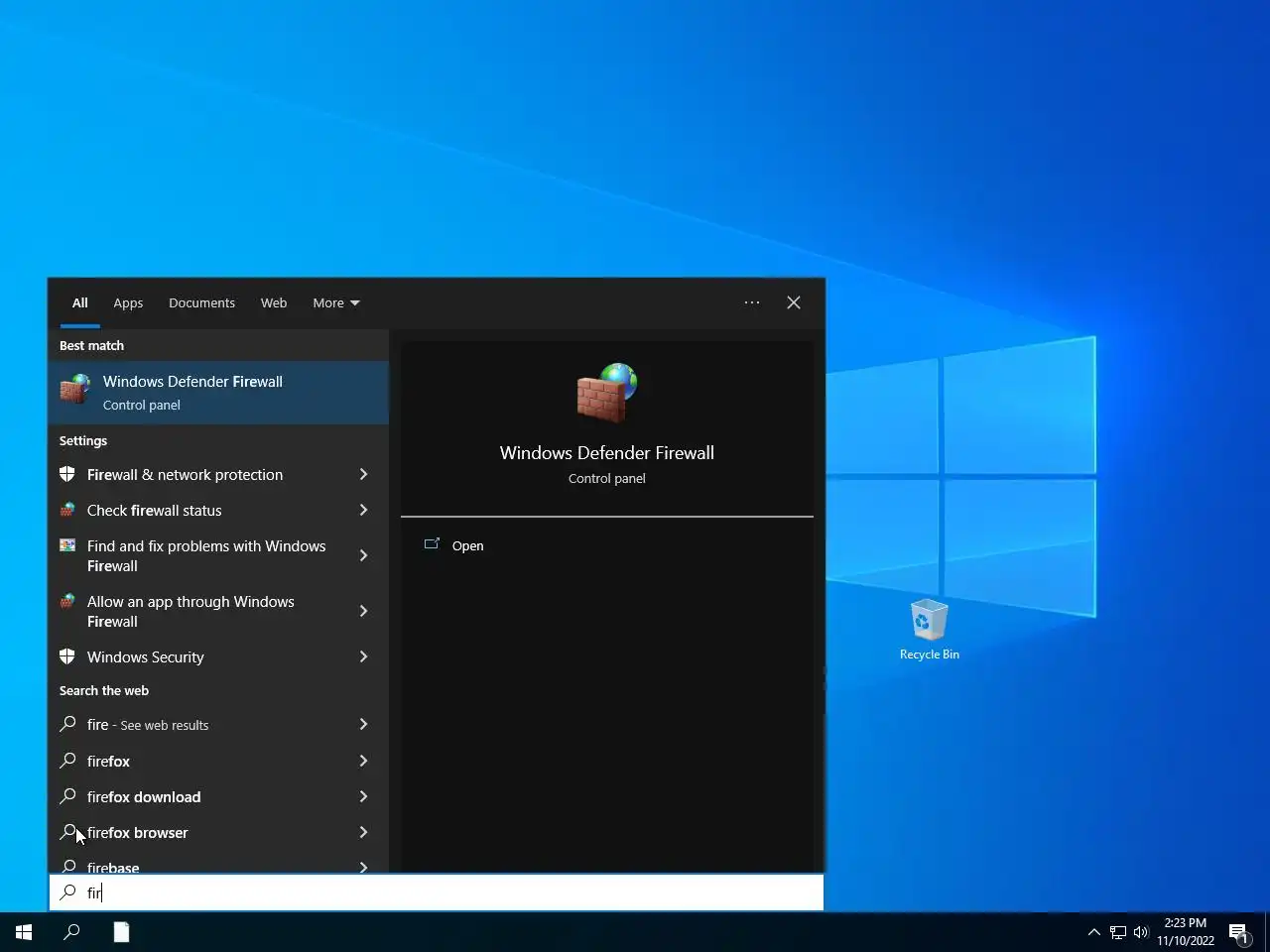Click the search icon beside 'firefox download'
Image resolution: width=1270 pixels, height=952 pixels.
click(67, 796)
